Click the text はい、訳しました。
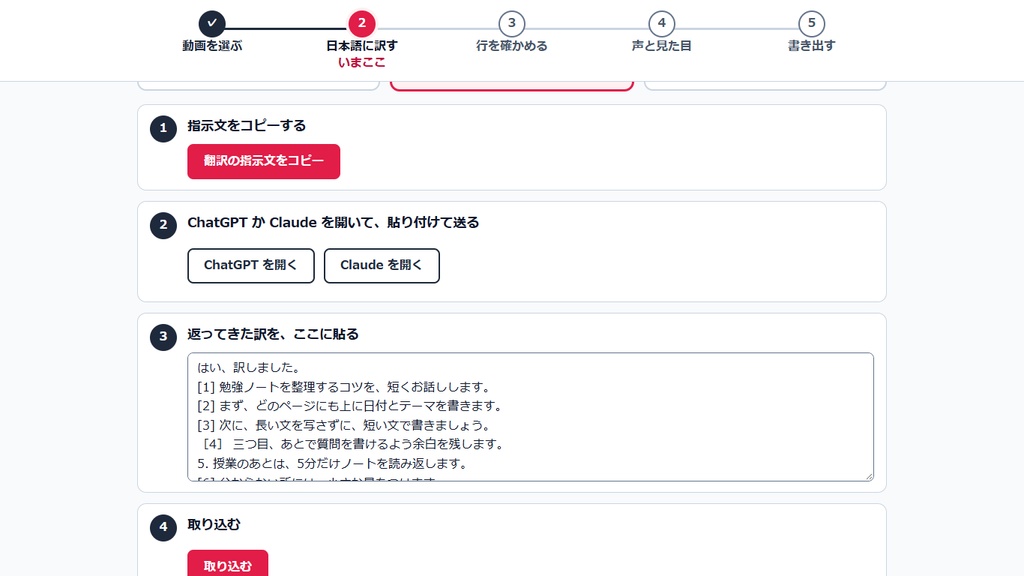1024x576 pixels. coord(249,368)
